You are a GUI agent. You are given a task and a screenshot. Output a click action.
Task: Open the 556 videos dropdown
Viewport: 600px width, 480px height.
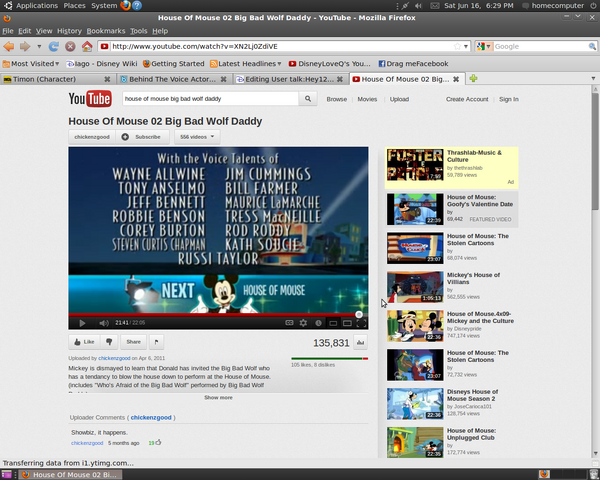pyautogui.click(x=197, y=137)
